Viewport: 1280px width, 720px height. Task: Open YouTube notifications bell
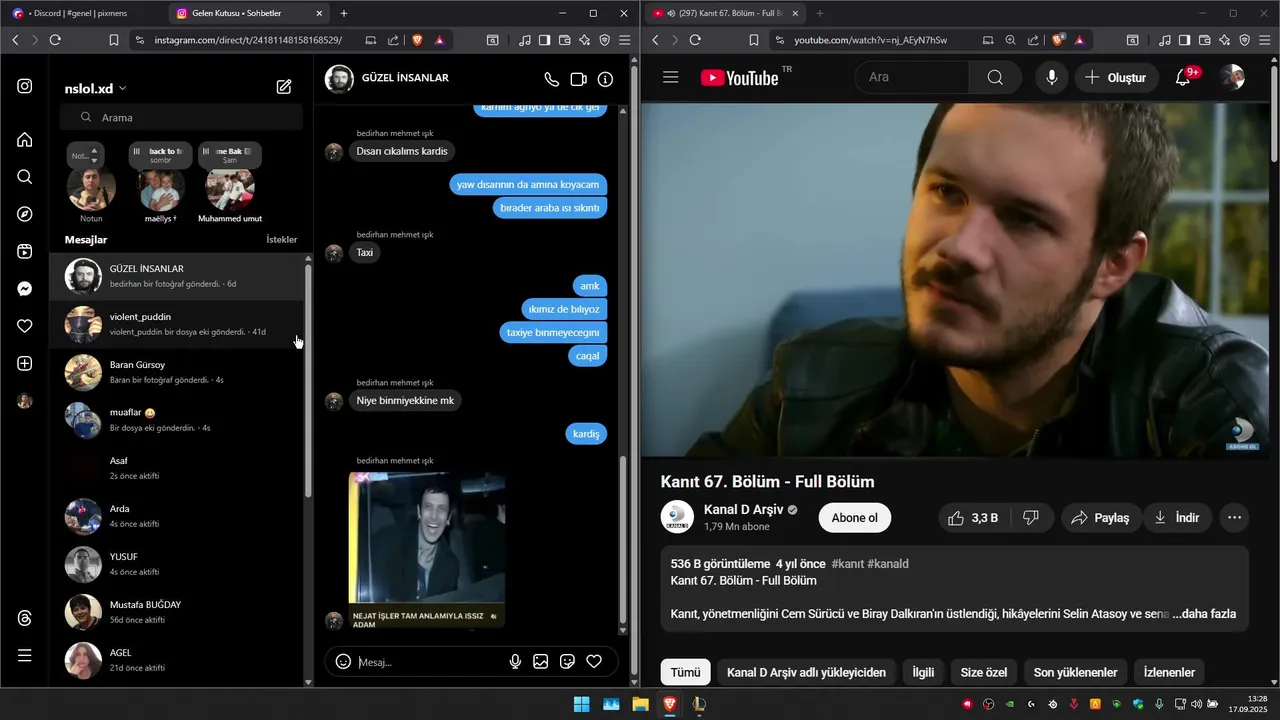coord(1182,77)
